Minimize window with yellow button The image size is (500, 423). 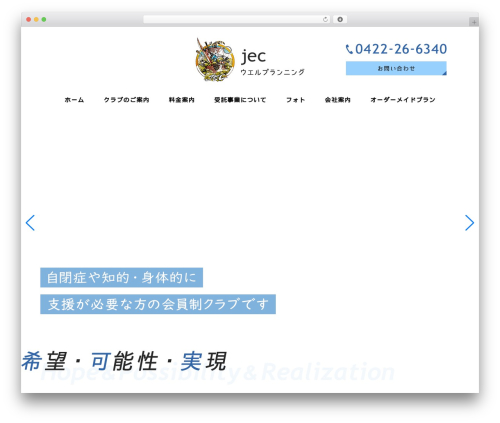coord(36,20)
